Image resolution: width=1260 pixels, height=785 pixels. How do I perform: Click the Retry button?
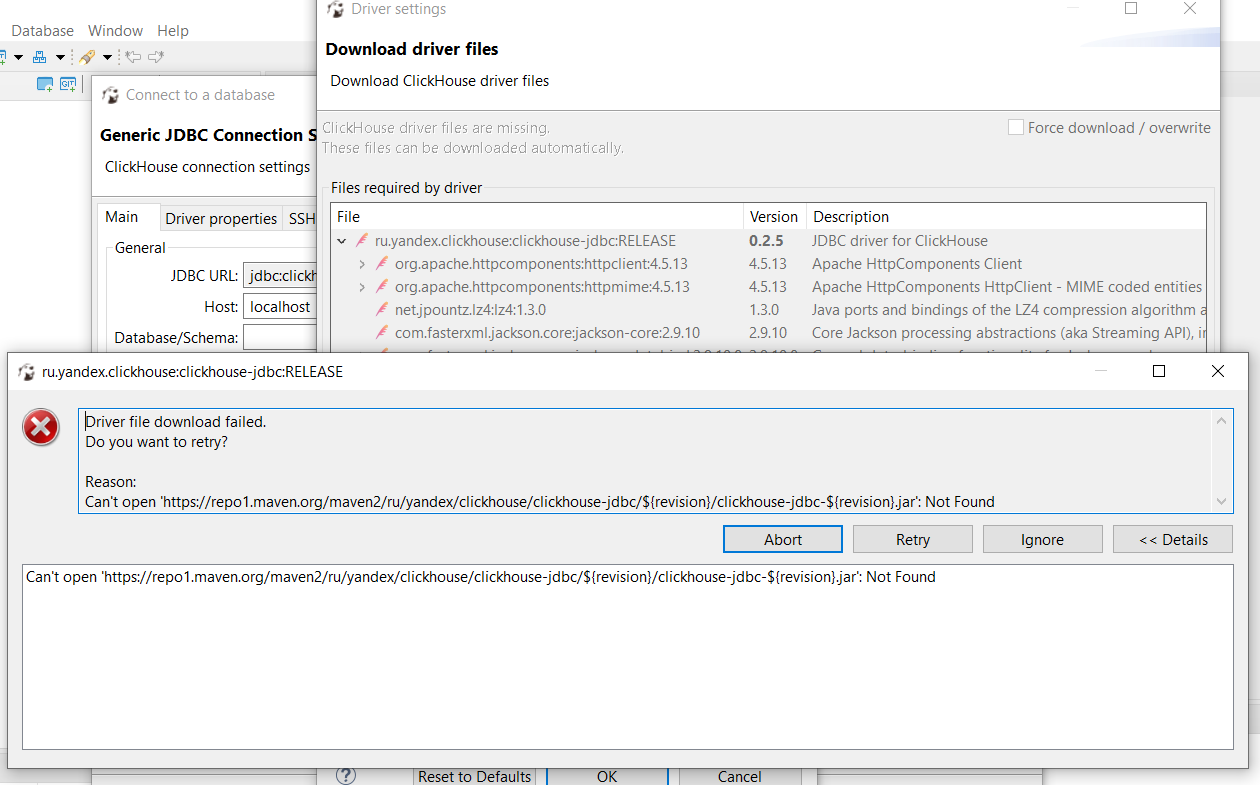[912, 539]
